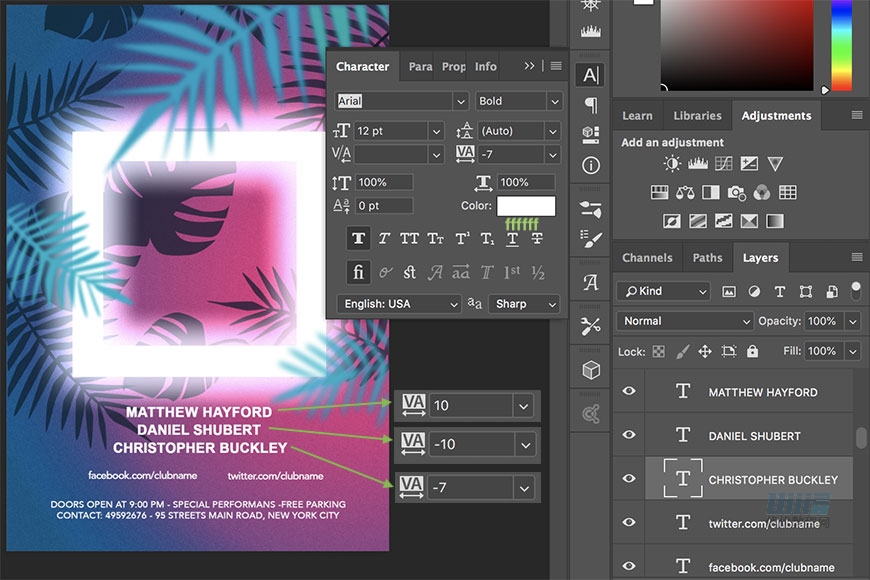Expand the Normal blend mode dropdown

[685, 321]
